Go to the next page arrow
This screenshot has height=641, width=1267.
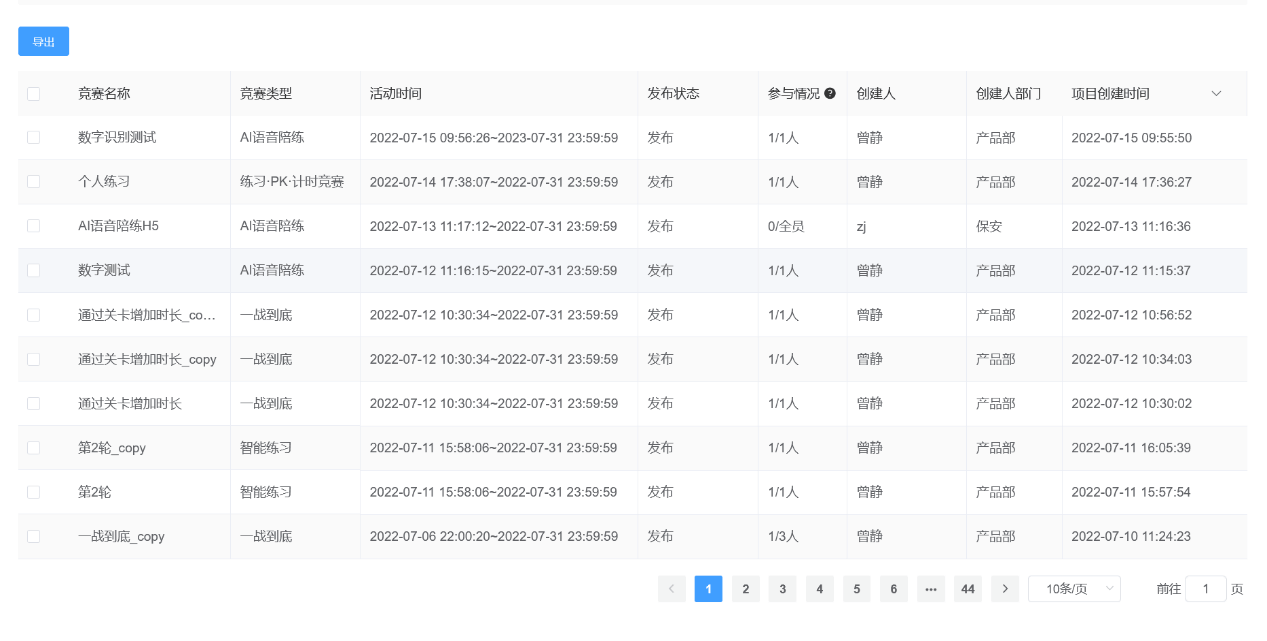(x=1004, y=590)
